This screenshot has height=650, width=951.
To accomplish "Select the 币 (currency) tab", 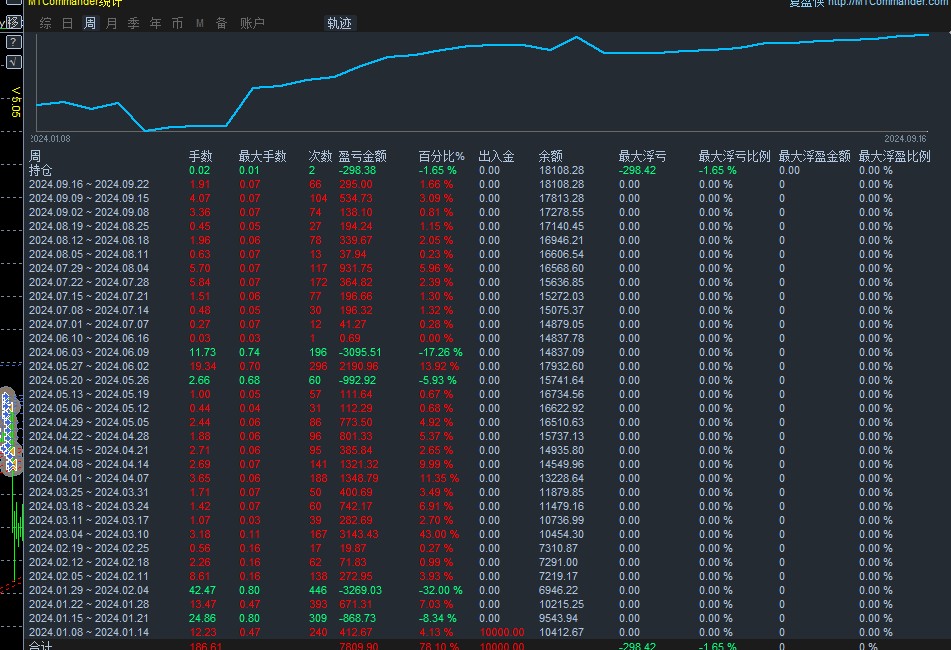I will tap(178, 23).
